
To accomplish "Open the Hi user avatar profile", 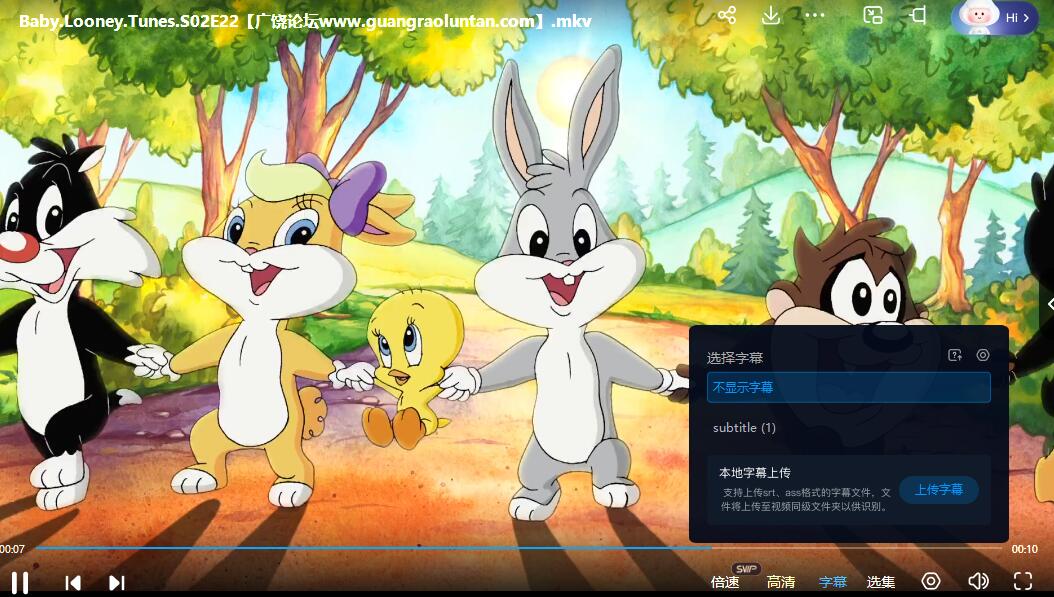I will pos(994,17).
